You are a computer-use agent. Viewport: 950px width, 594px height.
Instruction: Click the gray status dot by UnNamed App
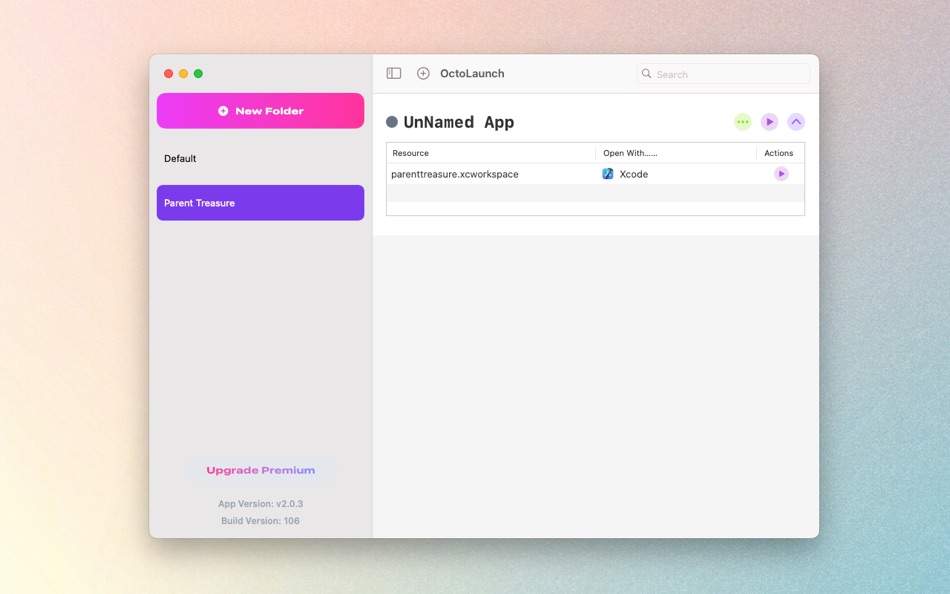[392, 122]
